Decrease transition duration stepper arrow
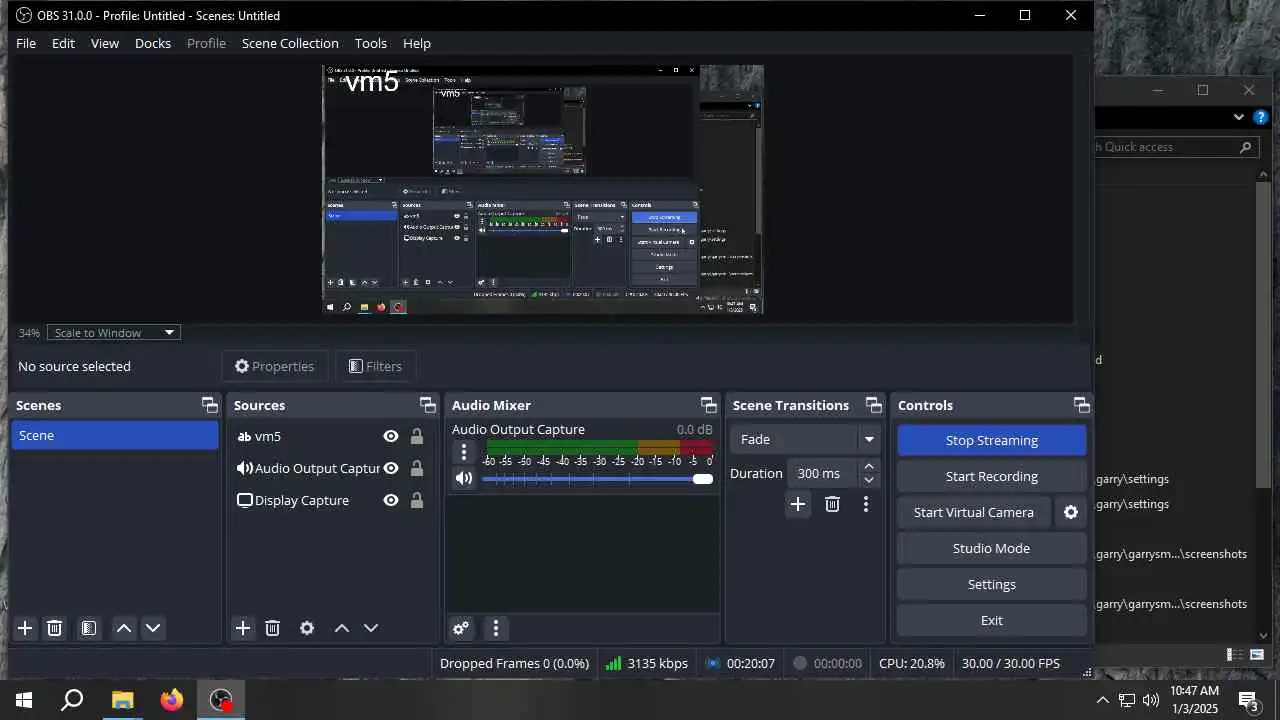The height and width of the screenshot is (720, 1280). click(869, 480)
